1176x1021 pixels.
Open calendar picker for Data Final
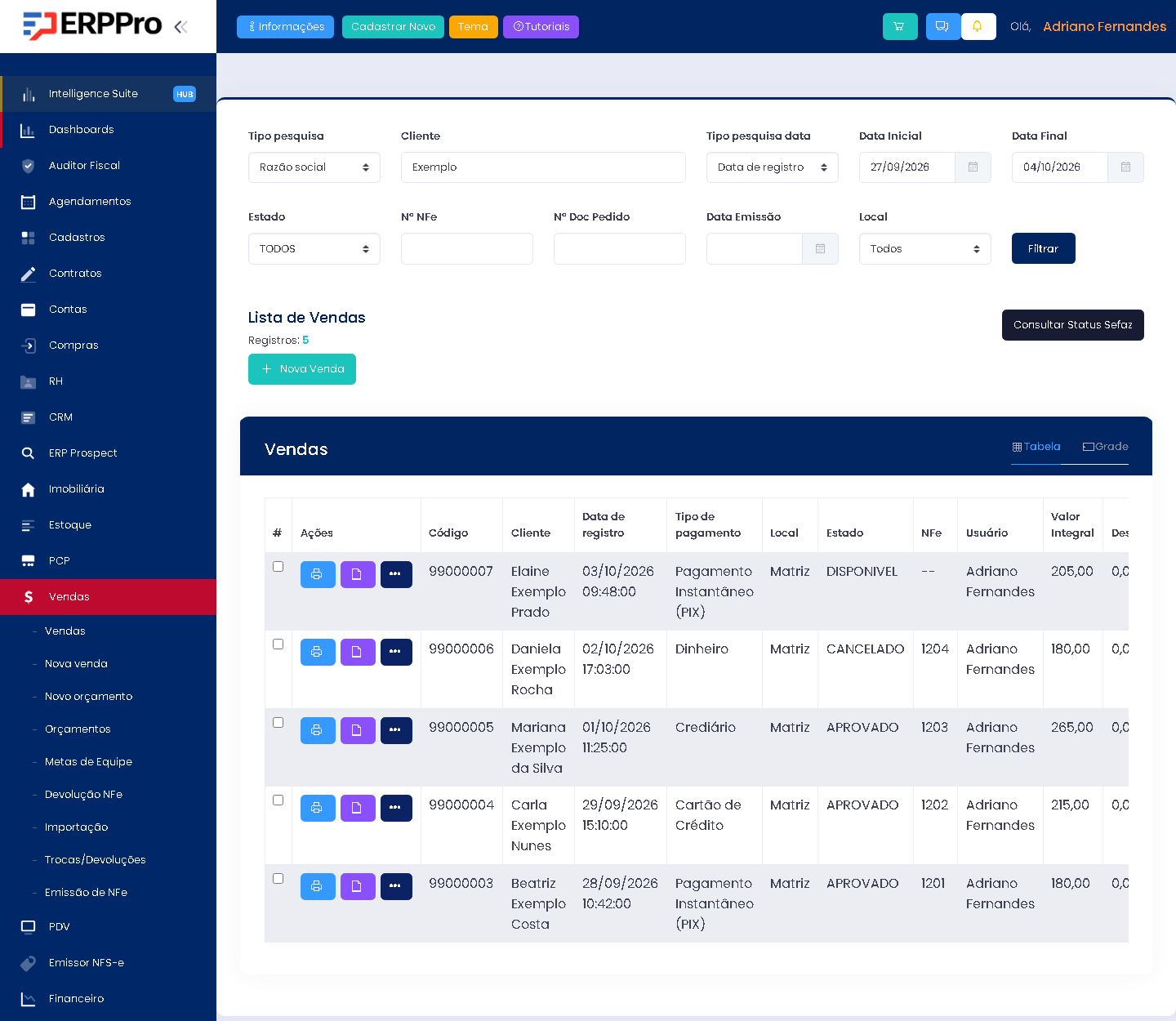coord(1125,167)
